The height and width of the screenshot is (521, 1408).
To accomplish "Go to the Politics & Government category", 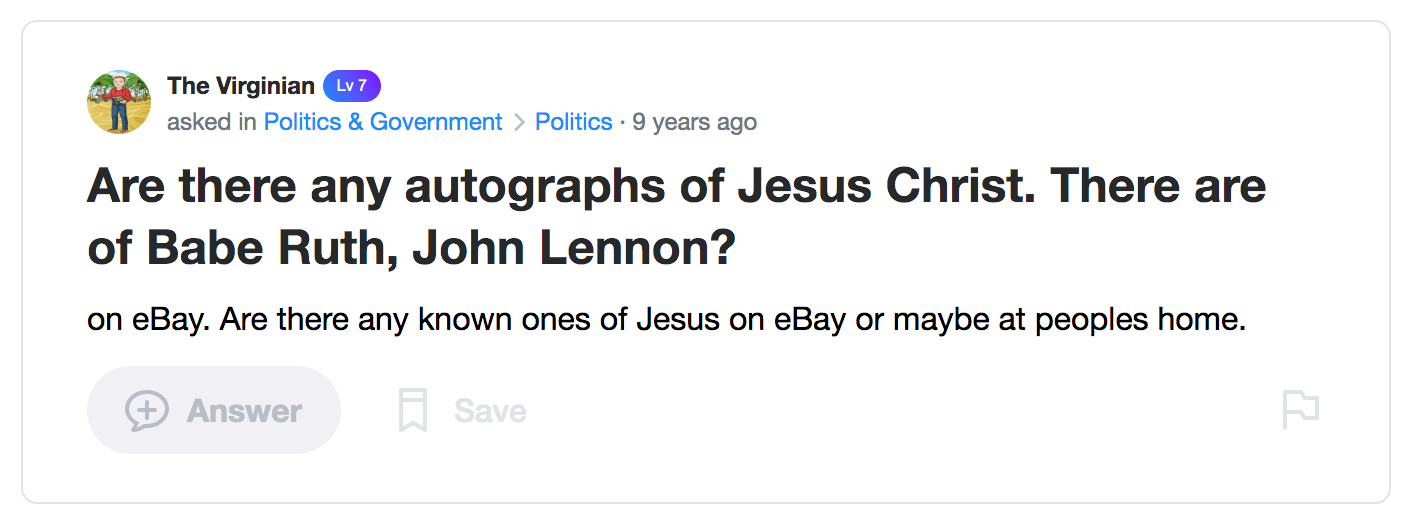I will coord(383,122).
